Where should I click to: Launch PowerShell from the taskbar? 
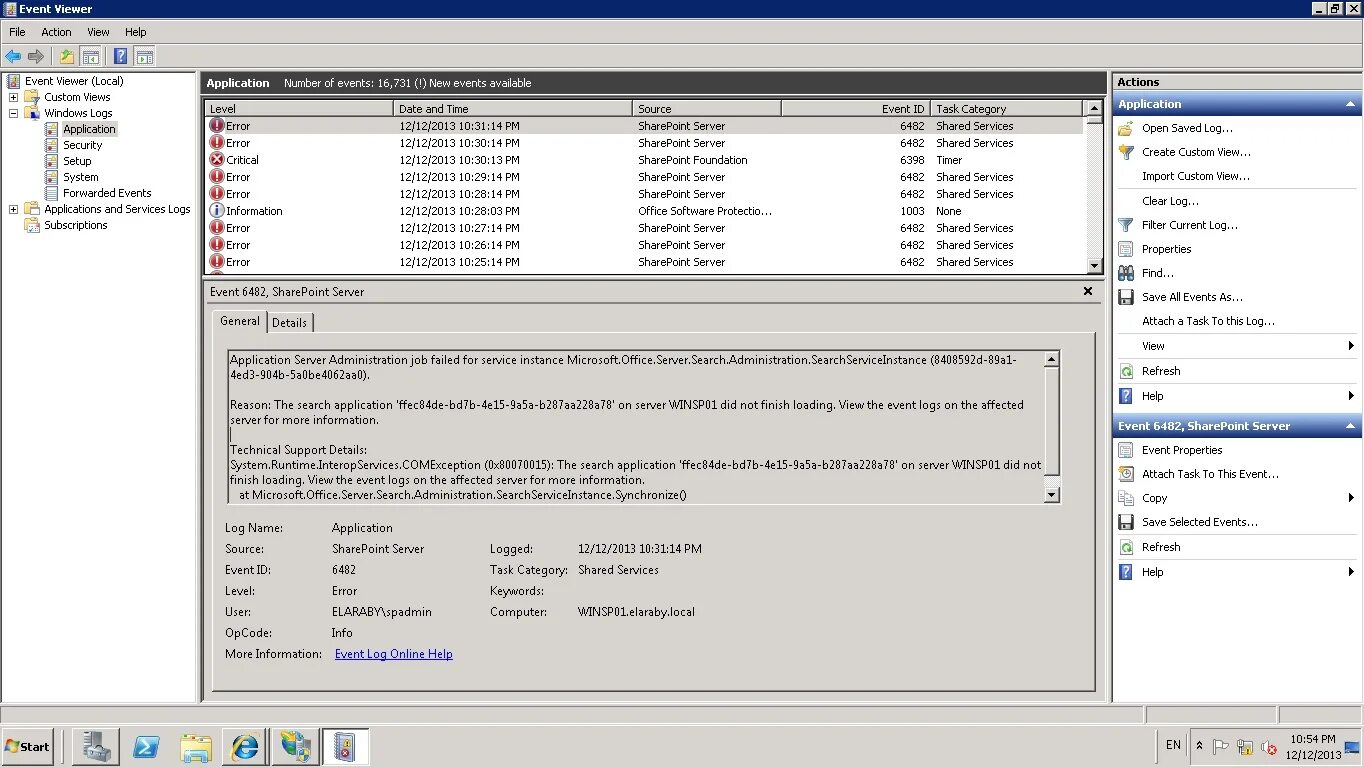146,746
